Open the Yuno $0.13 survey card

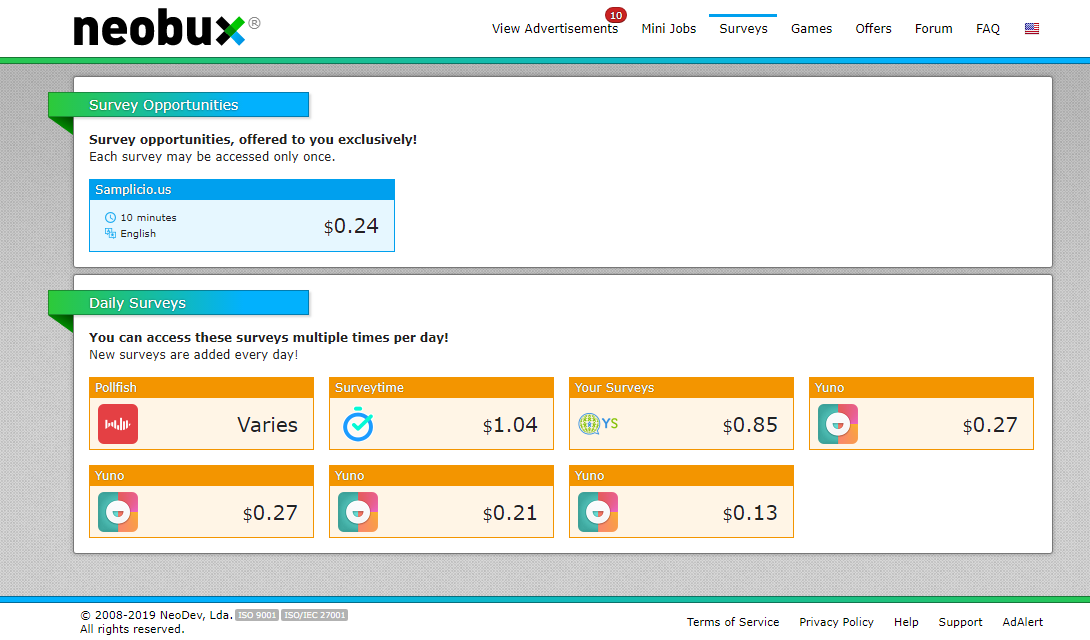[681, 501]
